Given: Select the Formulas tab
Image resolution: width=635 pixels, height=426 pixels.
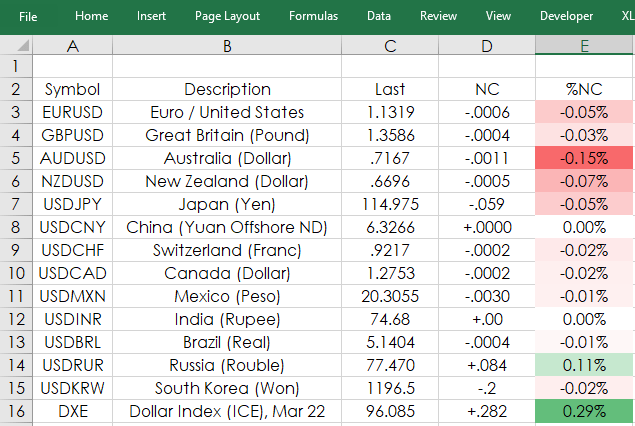Looking at the screenshot, I should tap(313, 16).
